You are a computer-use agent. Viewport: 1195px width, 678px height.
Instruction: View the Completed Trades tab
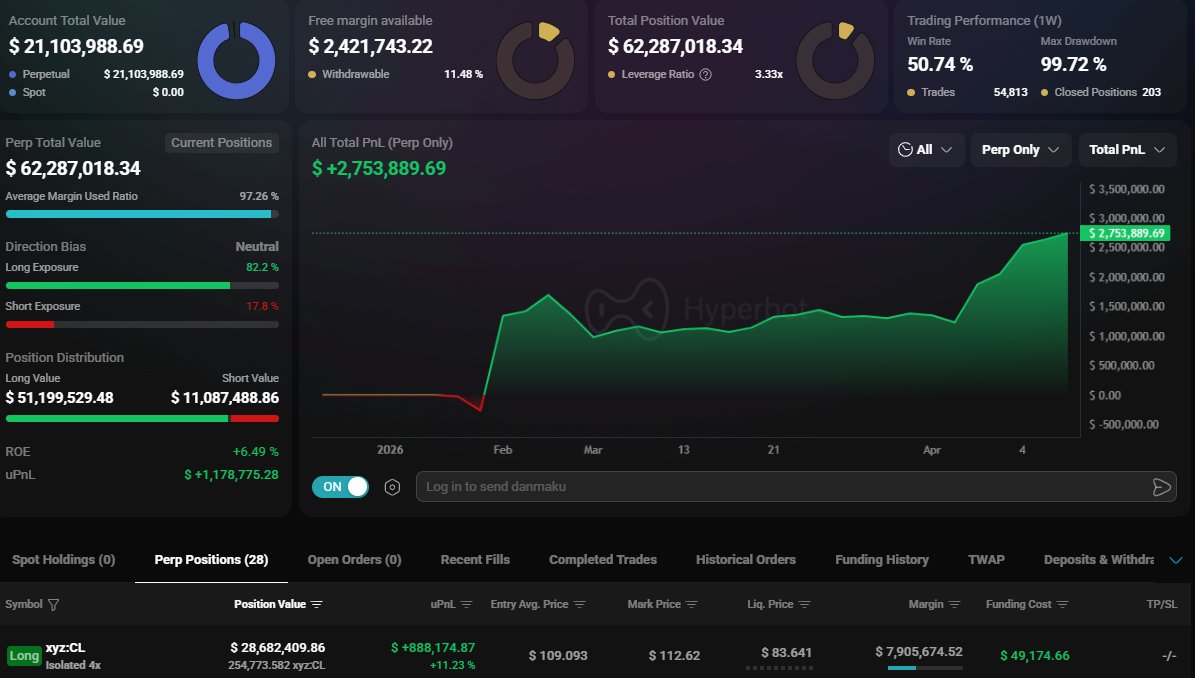603,560
